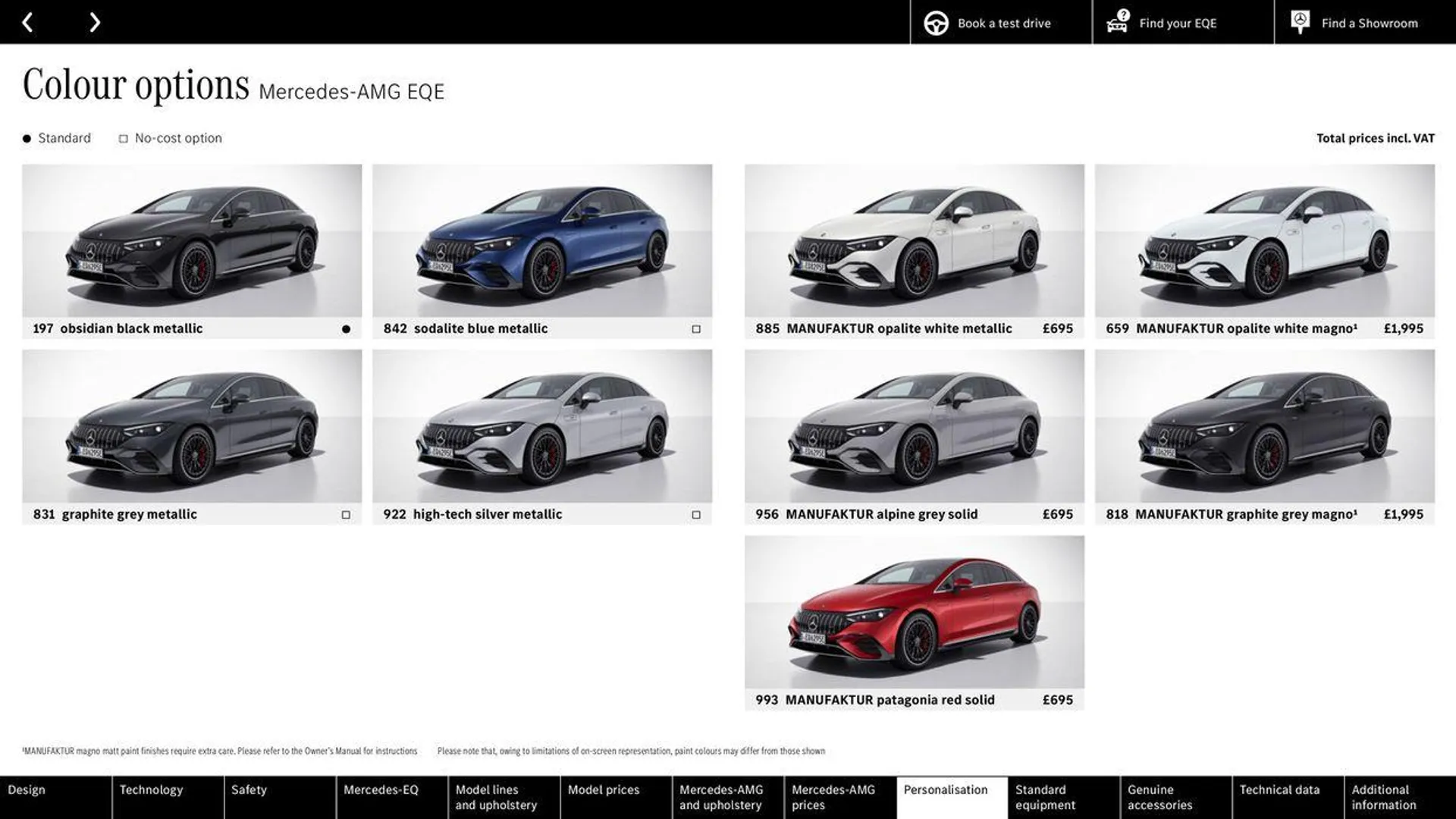Click '818 MANUFAKTUR graphite grey magno' label
Screen dimensions: 1456x819
click(x=1232, y=514)
